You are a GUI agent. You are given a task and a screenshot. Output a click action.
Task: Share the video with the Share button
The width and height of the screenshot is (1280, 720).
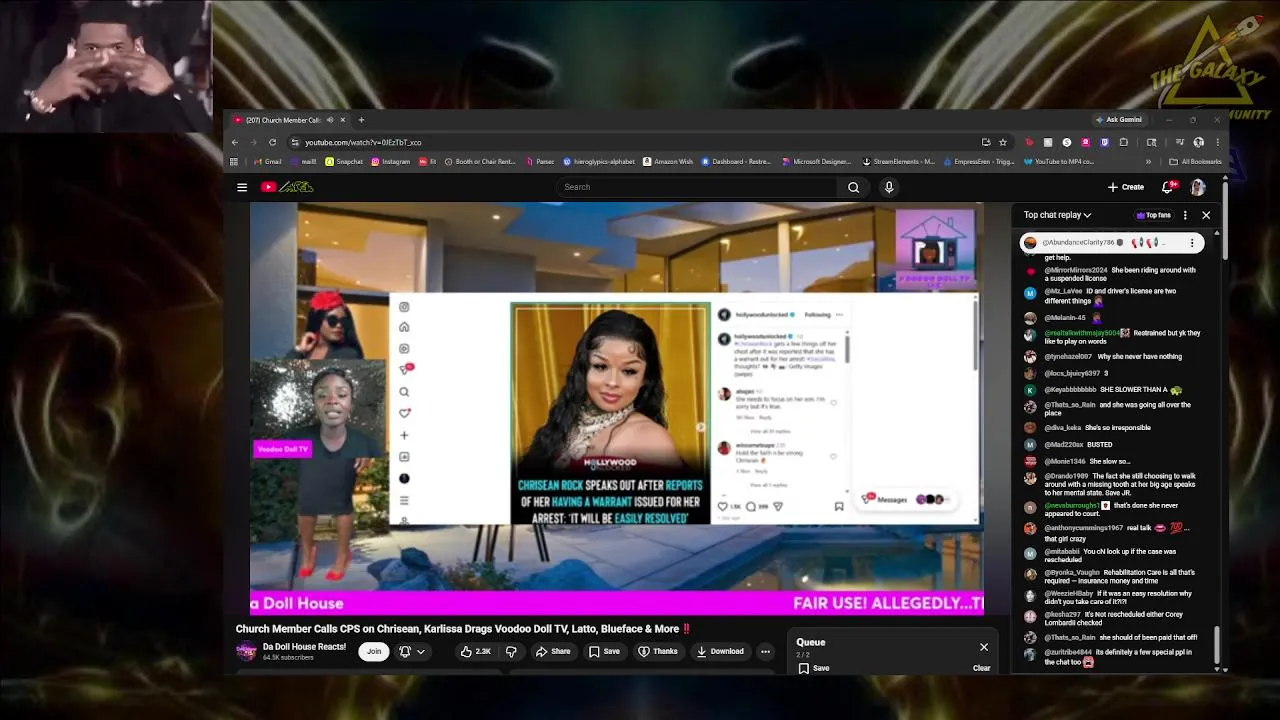pyautogui.click(x=553, y=652)
